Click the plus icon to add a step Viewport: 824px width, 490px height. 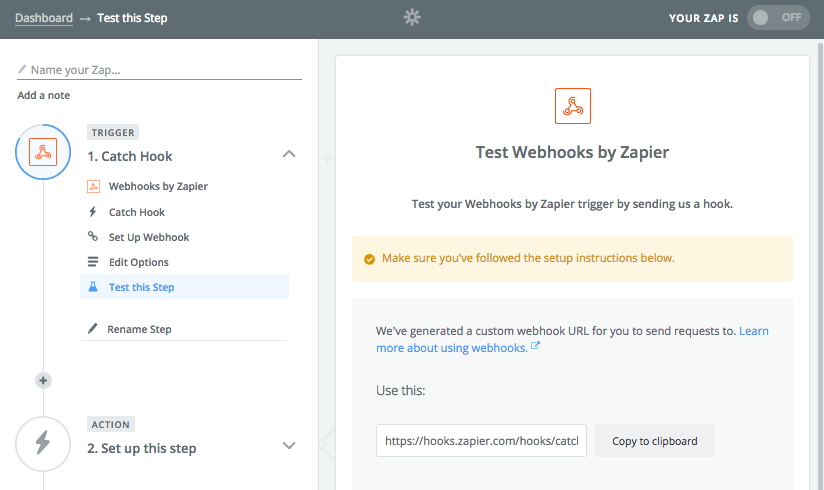click(x=43, y=380)
